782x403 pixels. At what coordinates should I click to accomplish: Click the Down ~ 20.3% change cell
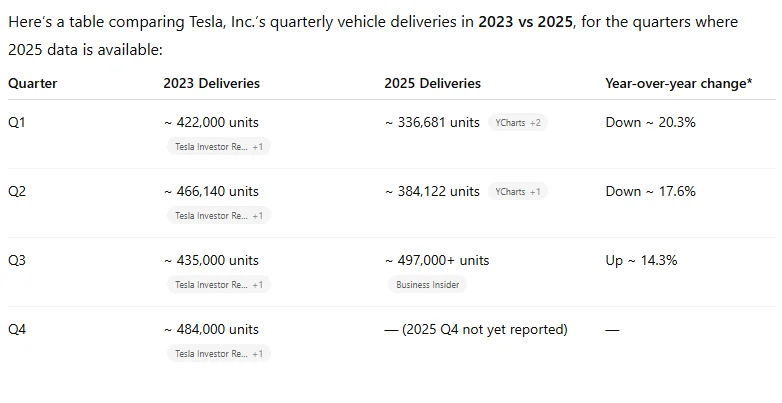point(650,122)
